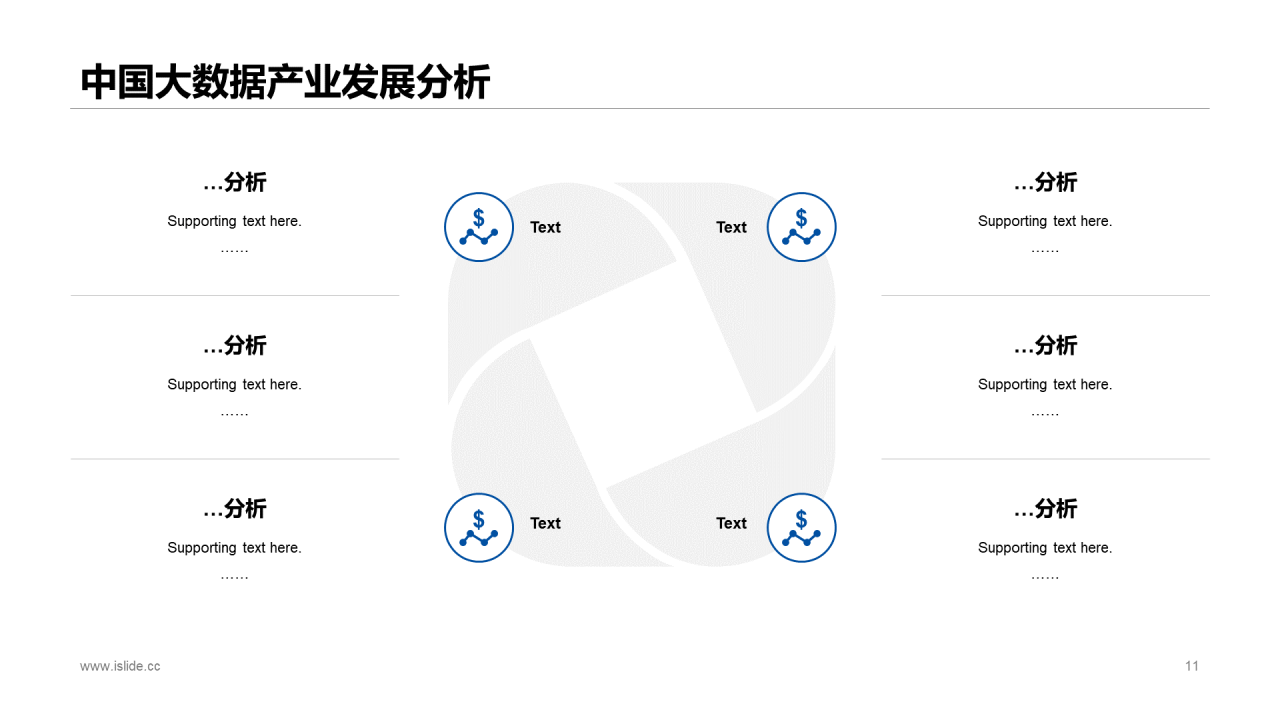This screenshot has width=1280, height=720.
Task: Select the bottom '…分析' heading in right column
Action: 1045,508
